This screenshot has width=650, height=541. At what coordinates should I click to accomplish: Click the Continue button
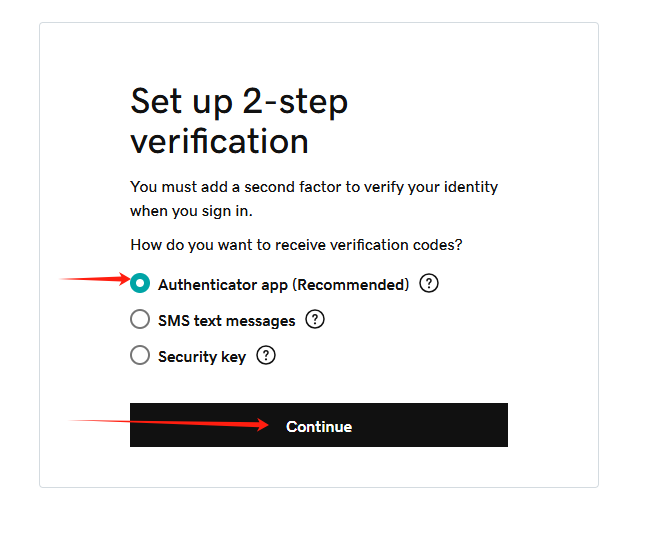coord(319,425)
